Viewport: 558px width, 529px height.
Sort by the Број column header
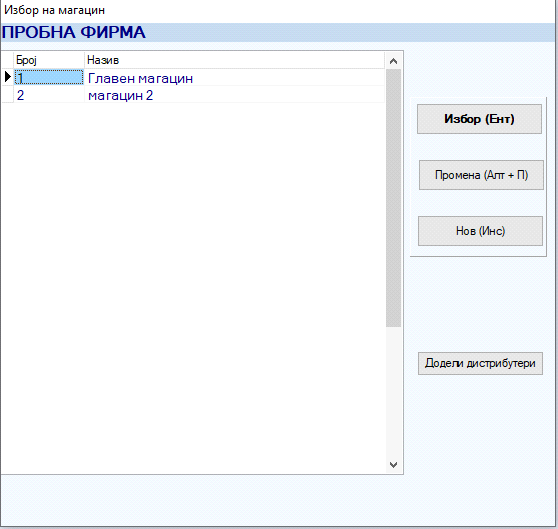click(49, 60)
